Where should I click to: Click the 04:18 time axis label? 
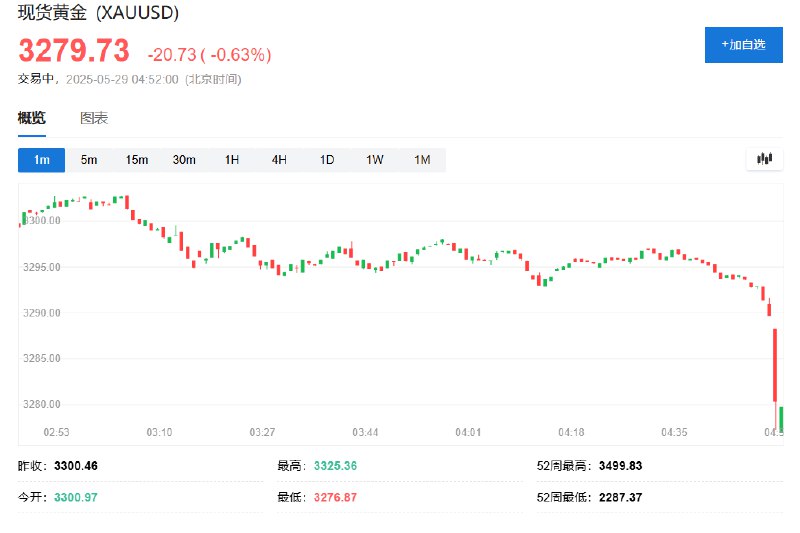pyautogui.click(x=571, y=433)
